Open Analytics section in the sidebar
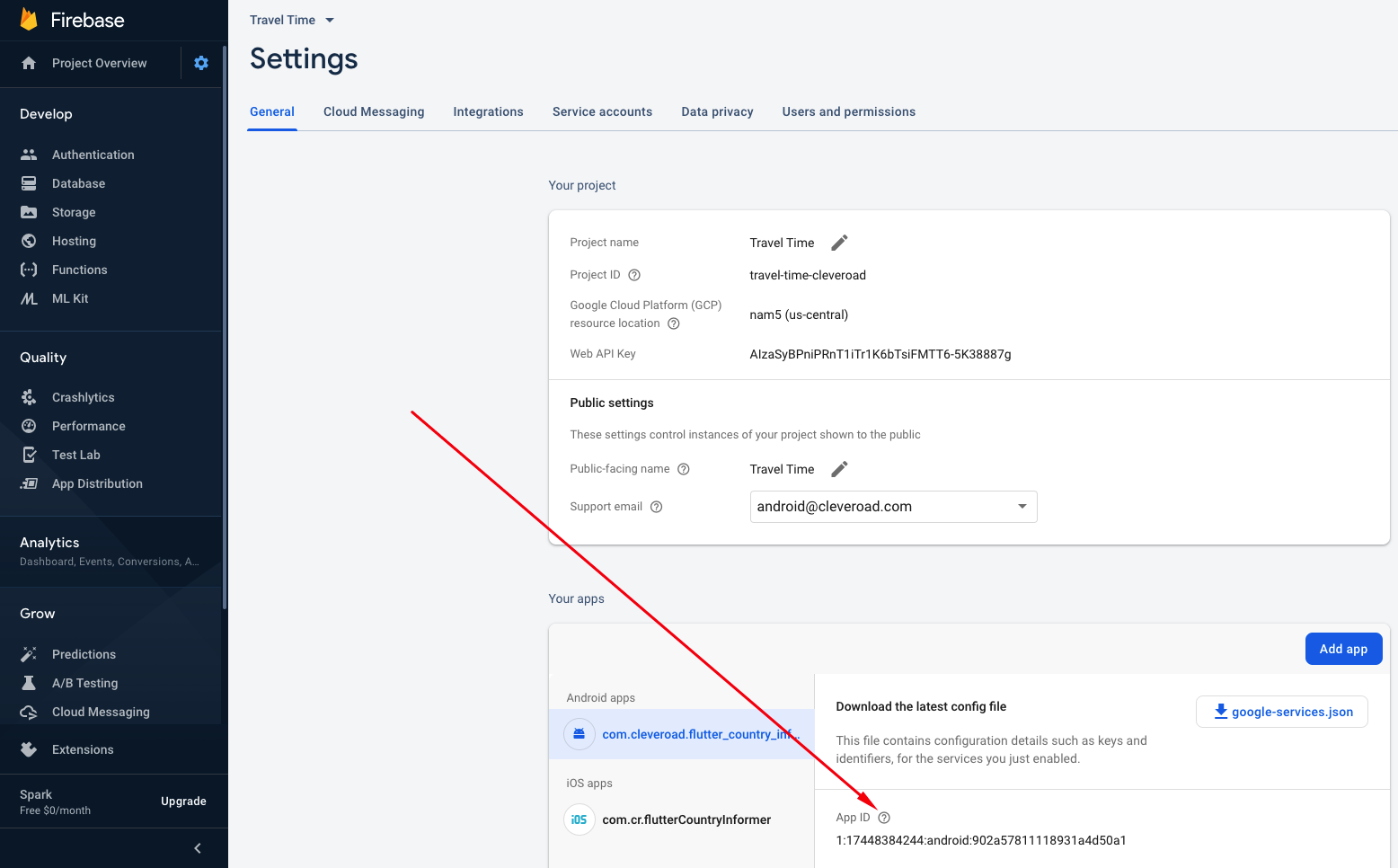This screenshot has width=1398, height=868. pos(50,543)
